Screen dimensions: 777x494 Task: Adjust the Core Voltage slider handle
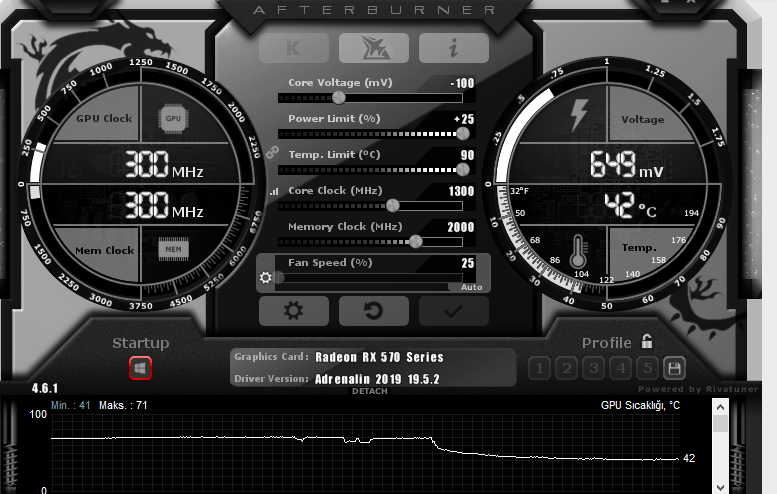[339, 98]
